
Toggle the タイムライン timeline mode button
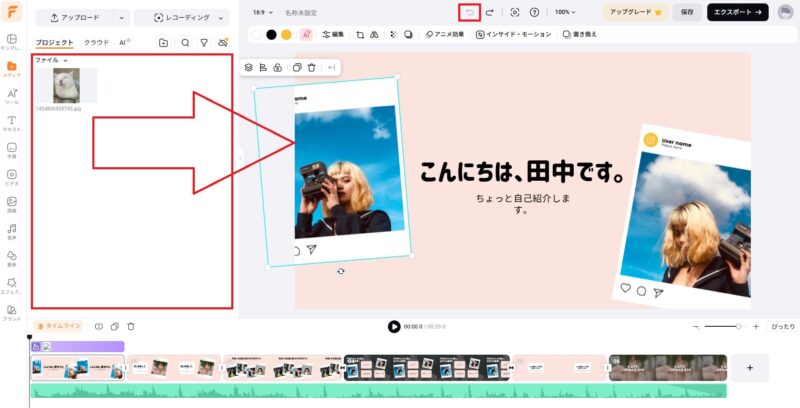pos(59,326)
